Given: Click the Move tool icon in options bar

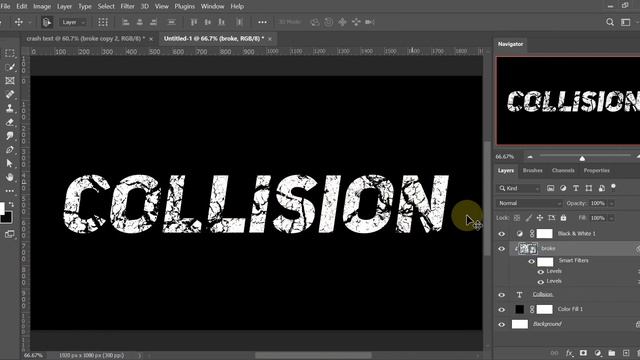Looking at the screenshot, I should pyautogui.click(x=19, y=22).
